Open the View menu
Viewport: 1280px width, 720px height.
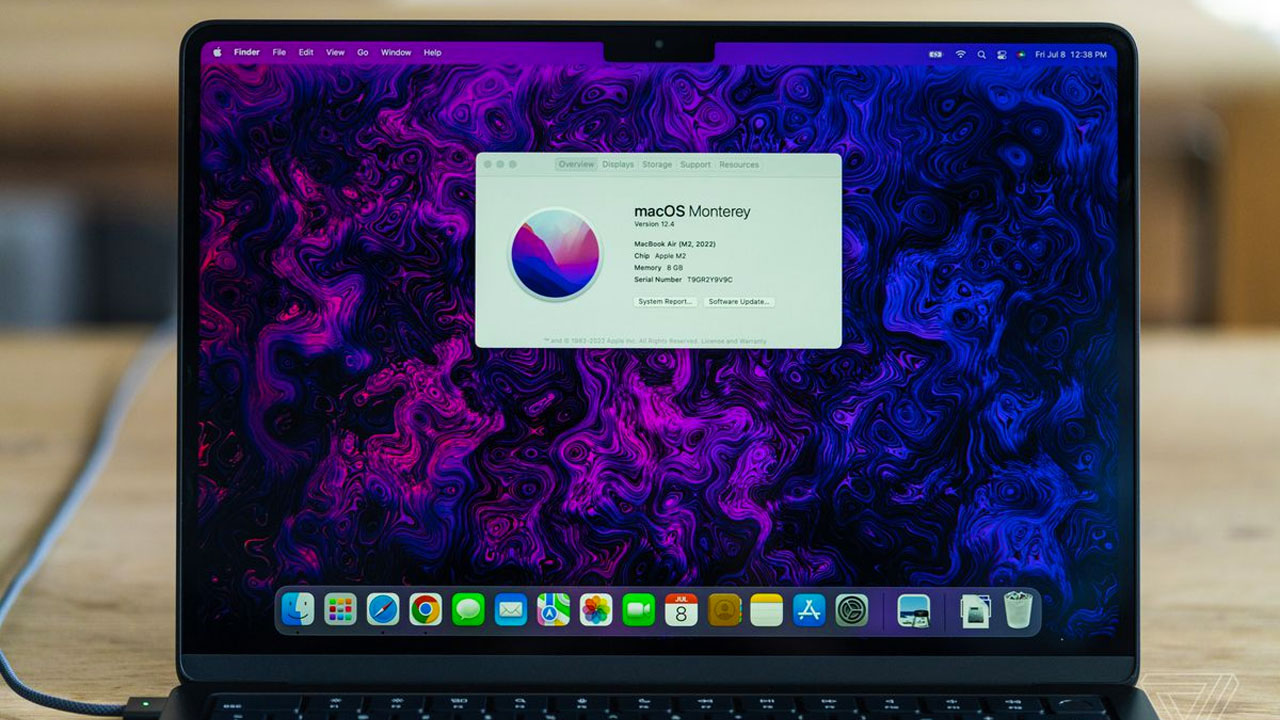[x=335, y=52]
